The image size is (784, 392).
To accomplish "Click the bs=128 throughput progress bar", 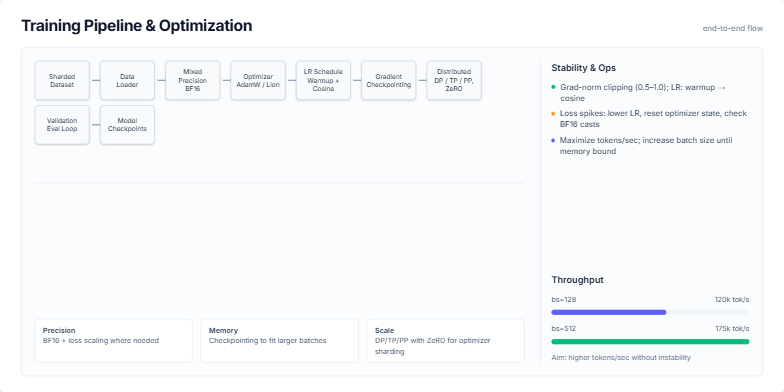I will tap(650, 312).
